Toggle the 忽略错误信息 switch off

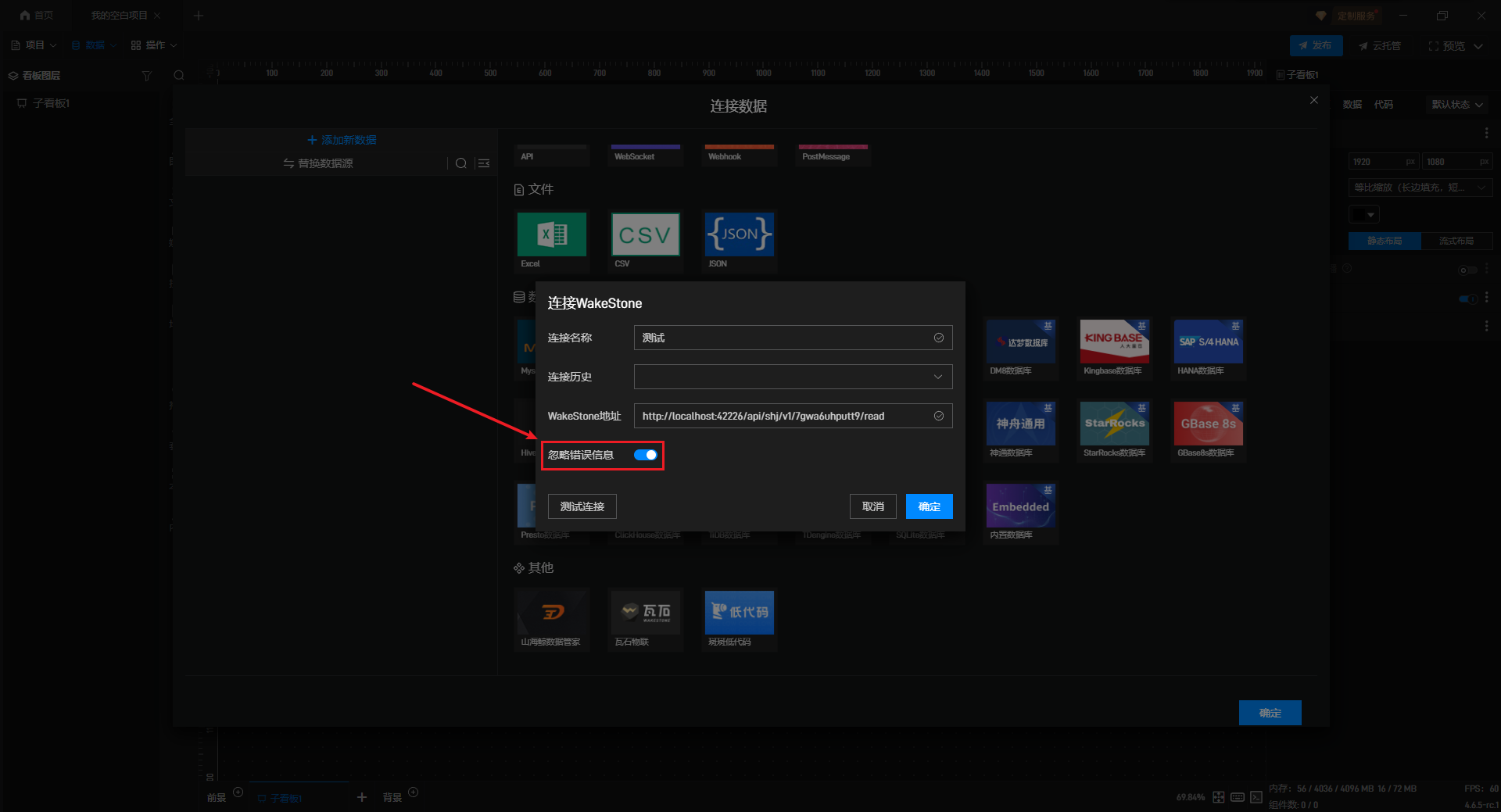pyautogui.click(x=646, y=455)
